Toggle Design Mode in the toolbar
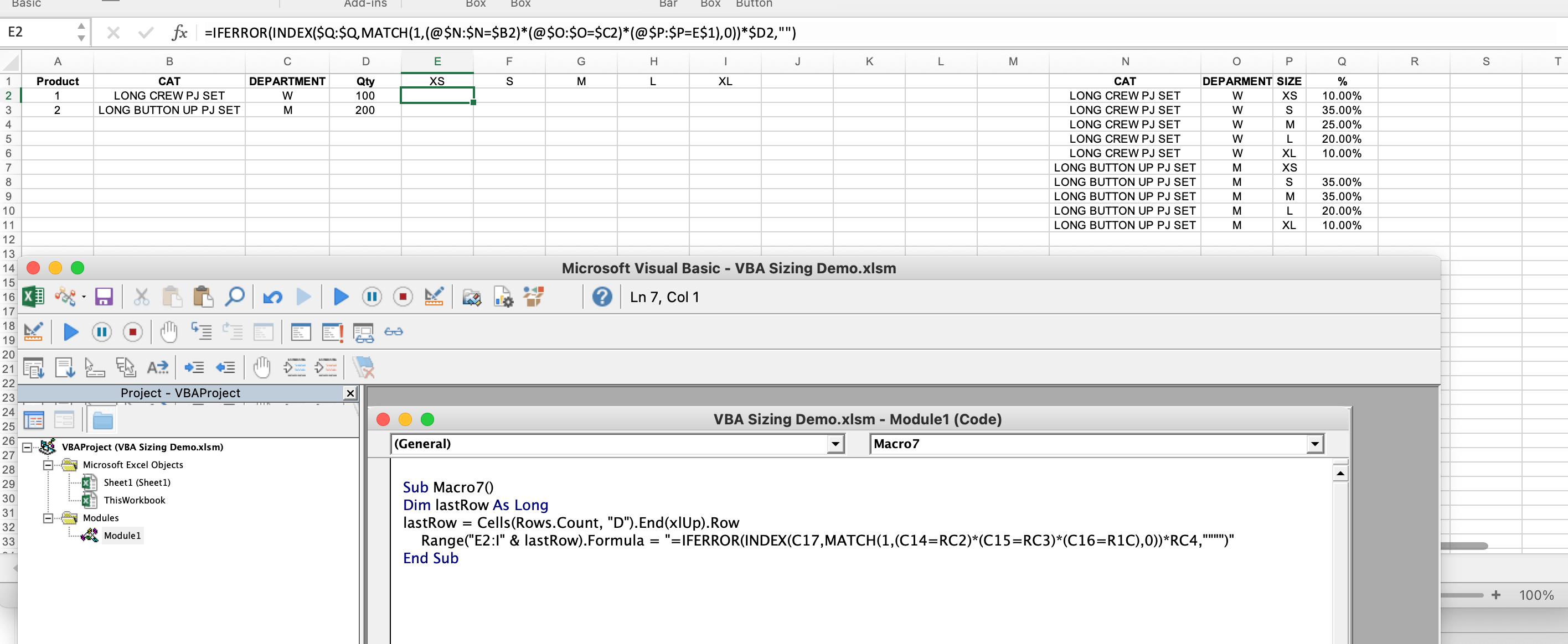 click(x=434, y=297)
